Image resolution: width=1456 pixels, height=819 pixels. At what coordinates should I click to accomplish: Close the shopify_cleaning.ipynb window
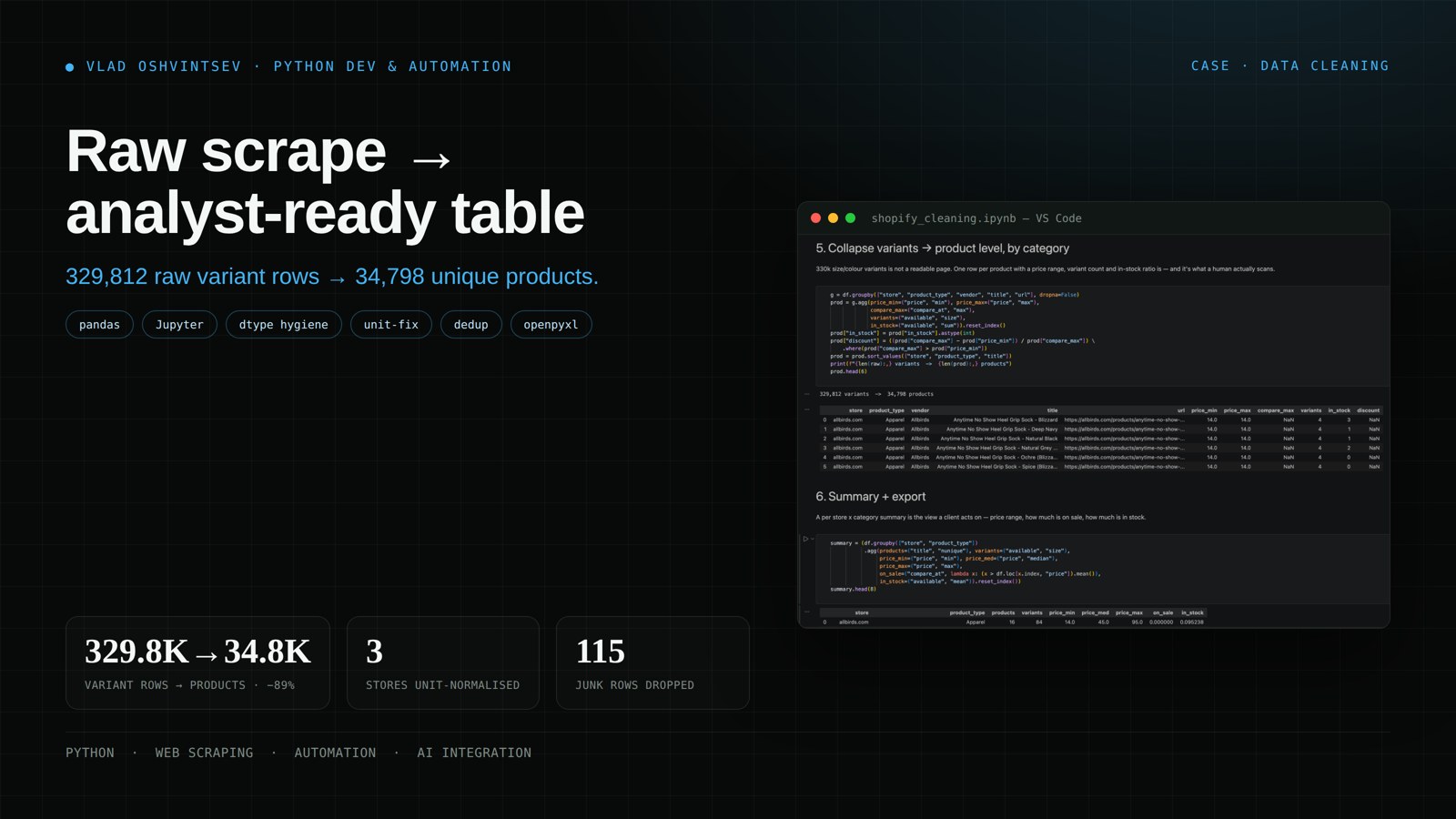click(x=816, y=218)
